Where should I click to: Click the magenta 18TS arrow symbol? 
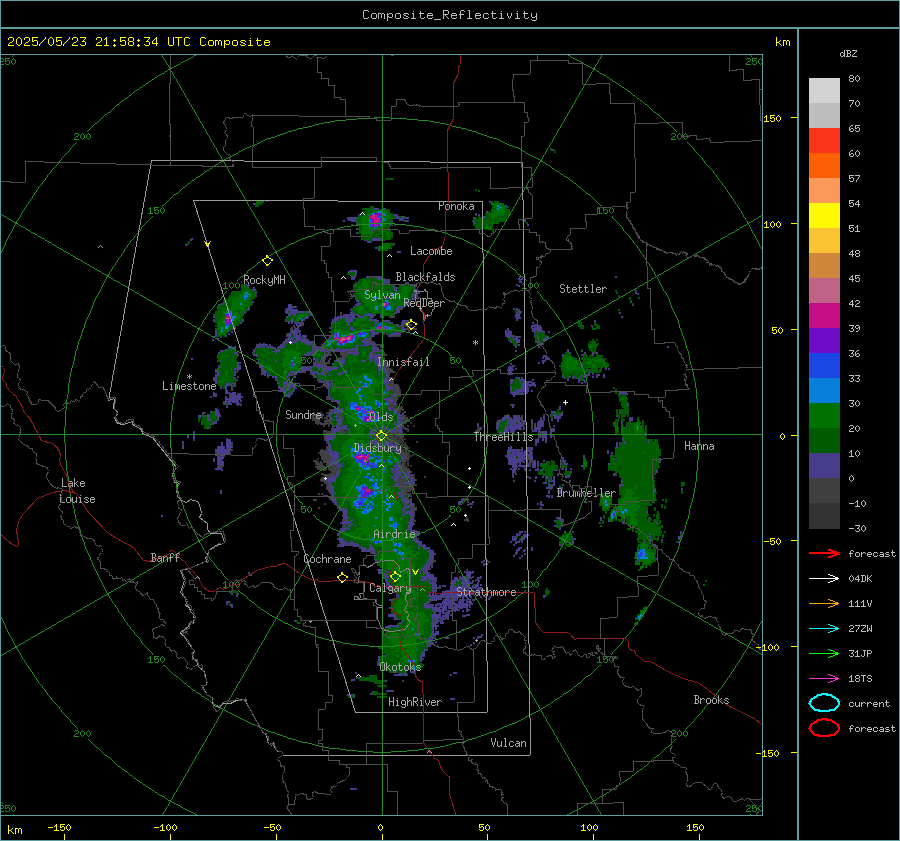(x=824, y=679)
